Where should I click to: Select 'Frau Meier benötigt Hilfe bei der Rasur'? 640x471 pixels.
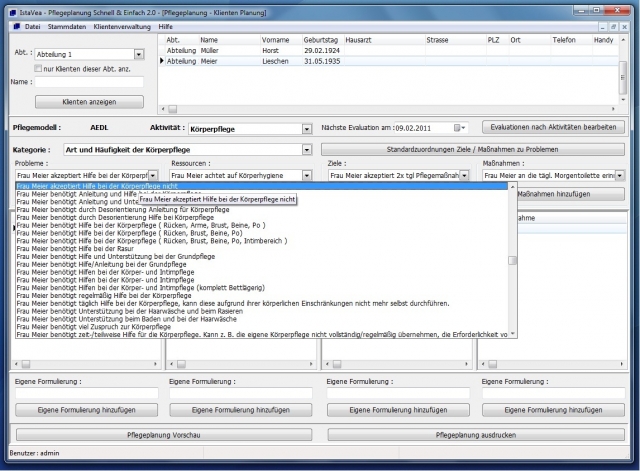click(x=261, y=249)
